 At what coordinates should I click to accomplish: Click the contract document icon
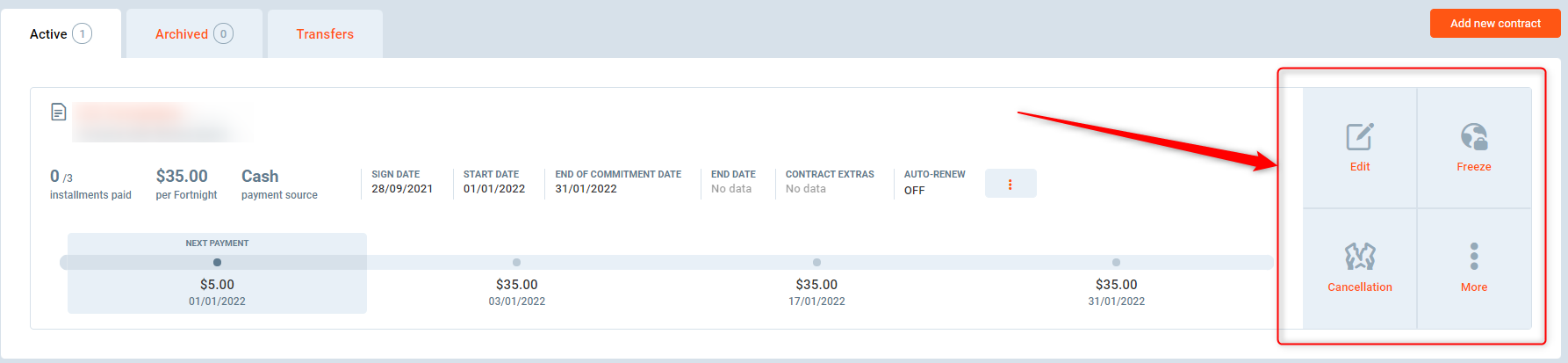[x=59, y=112]
